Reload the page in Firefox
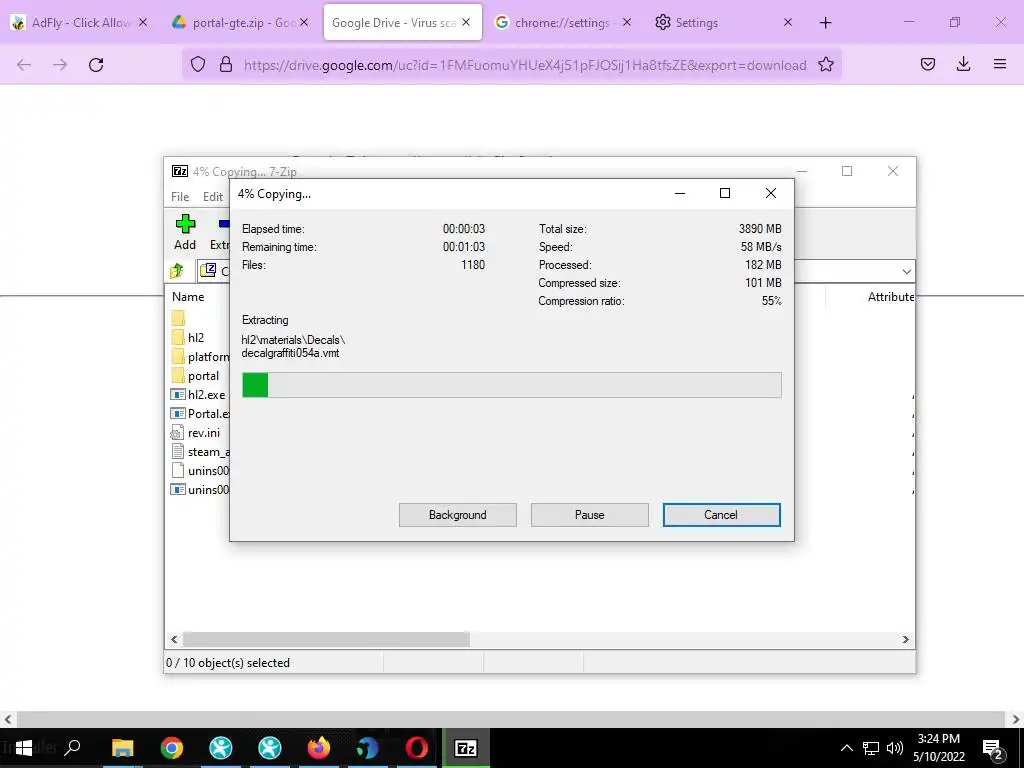This screenshot has width=1024, height=768. click(96, 65)
